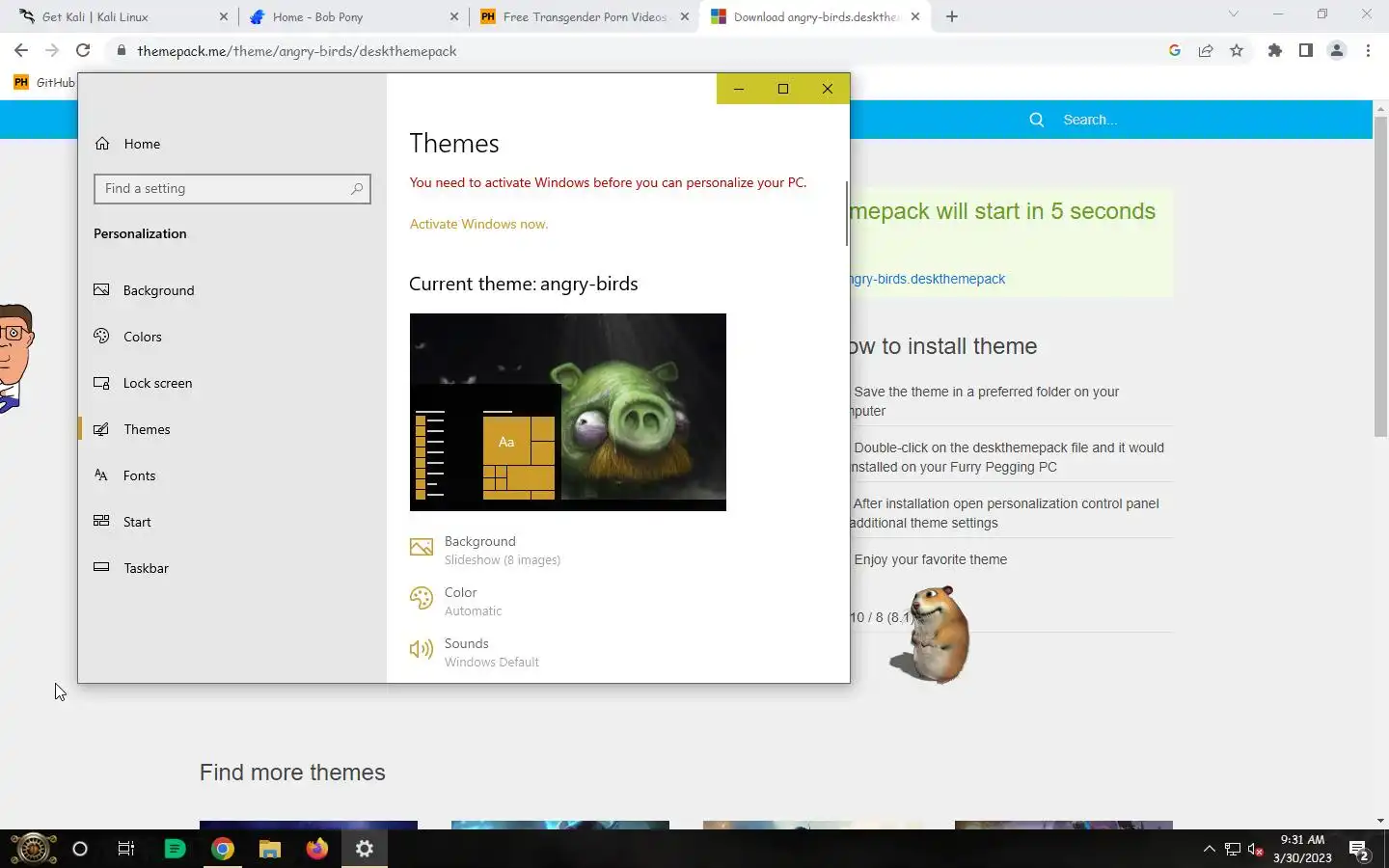Open Chrome three-dot menu
The image size is (1389, 868).
[1368, 50]
